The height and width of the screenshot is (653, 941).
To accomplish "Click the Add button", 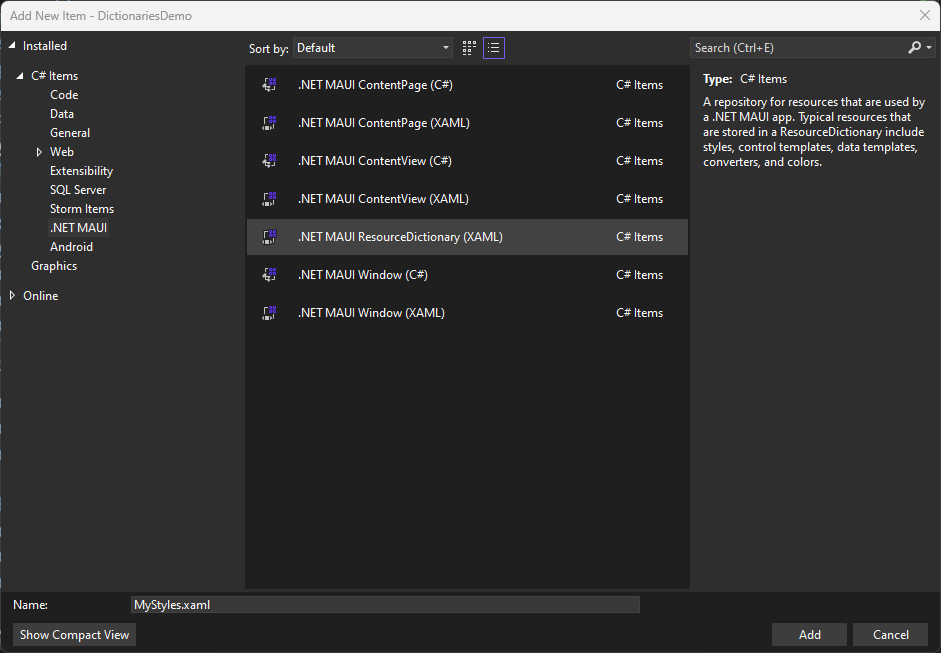I will 809,634.
